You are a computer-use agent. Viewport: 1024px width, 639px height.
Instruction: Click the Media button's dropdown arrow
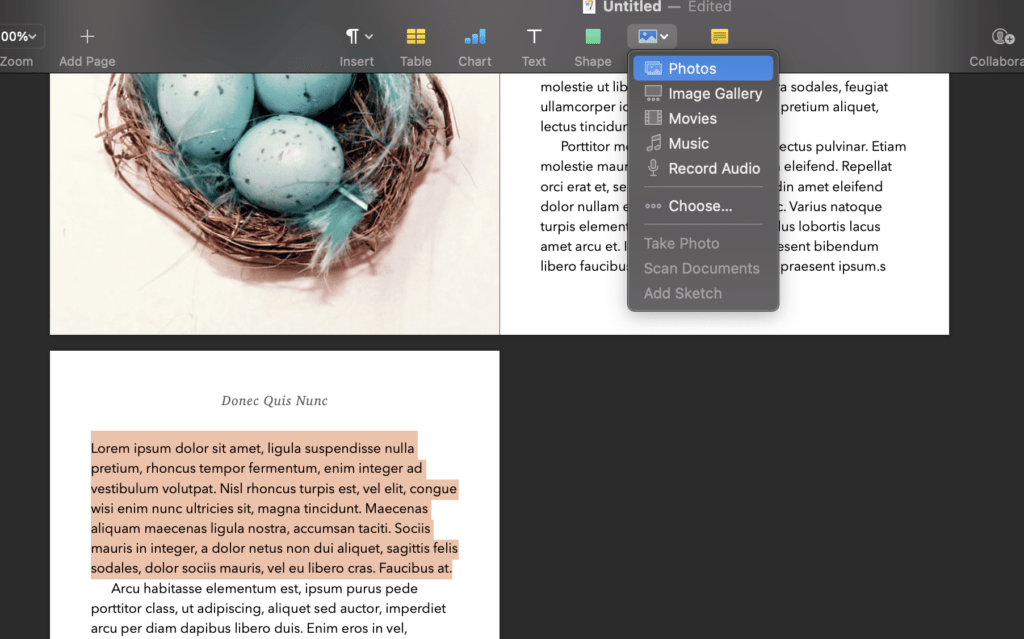662,35
